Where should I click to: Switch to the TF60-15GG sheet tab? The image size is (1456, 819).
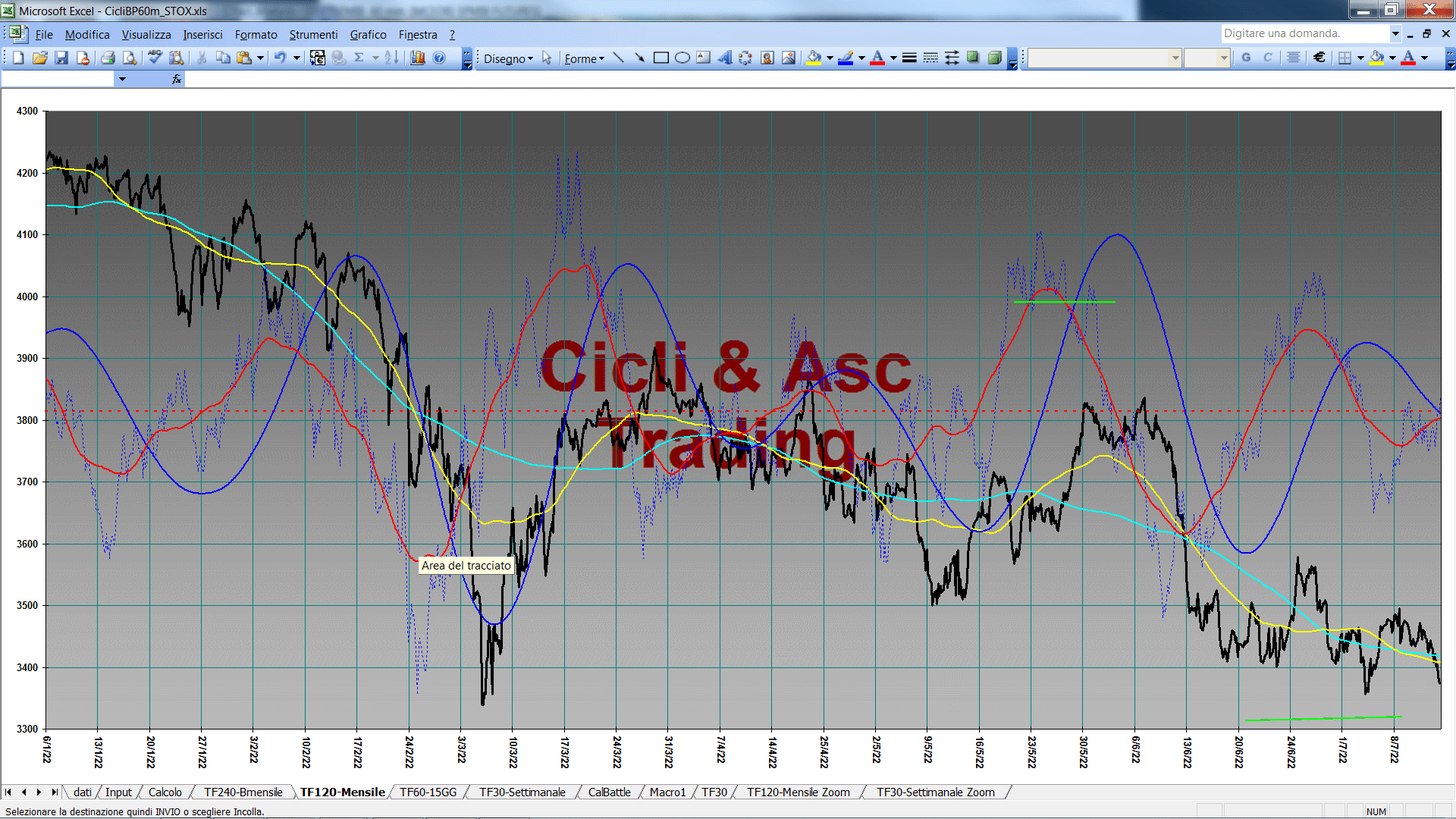[428, 792]
